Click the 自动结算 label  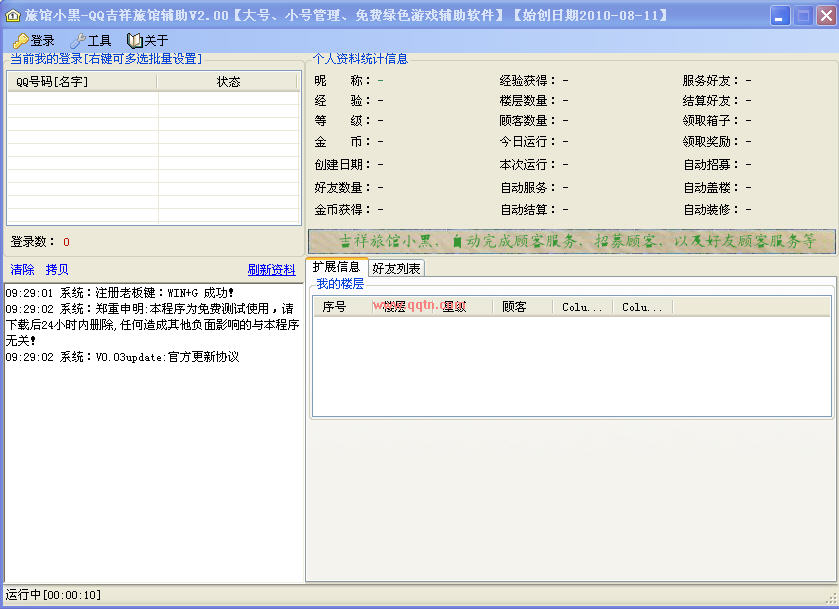click(527, 209)
